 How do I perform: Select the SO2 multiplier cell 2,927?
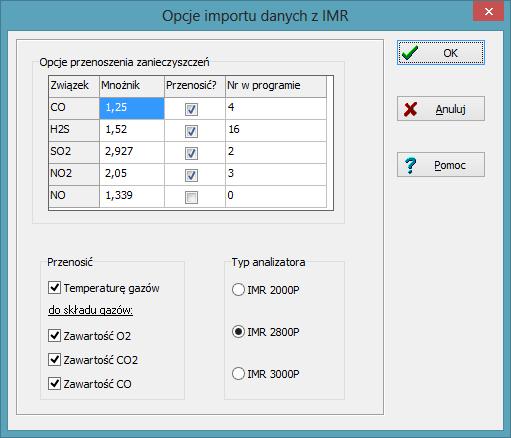point(132,152)
